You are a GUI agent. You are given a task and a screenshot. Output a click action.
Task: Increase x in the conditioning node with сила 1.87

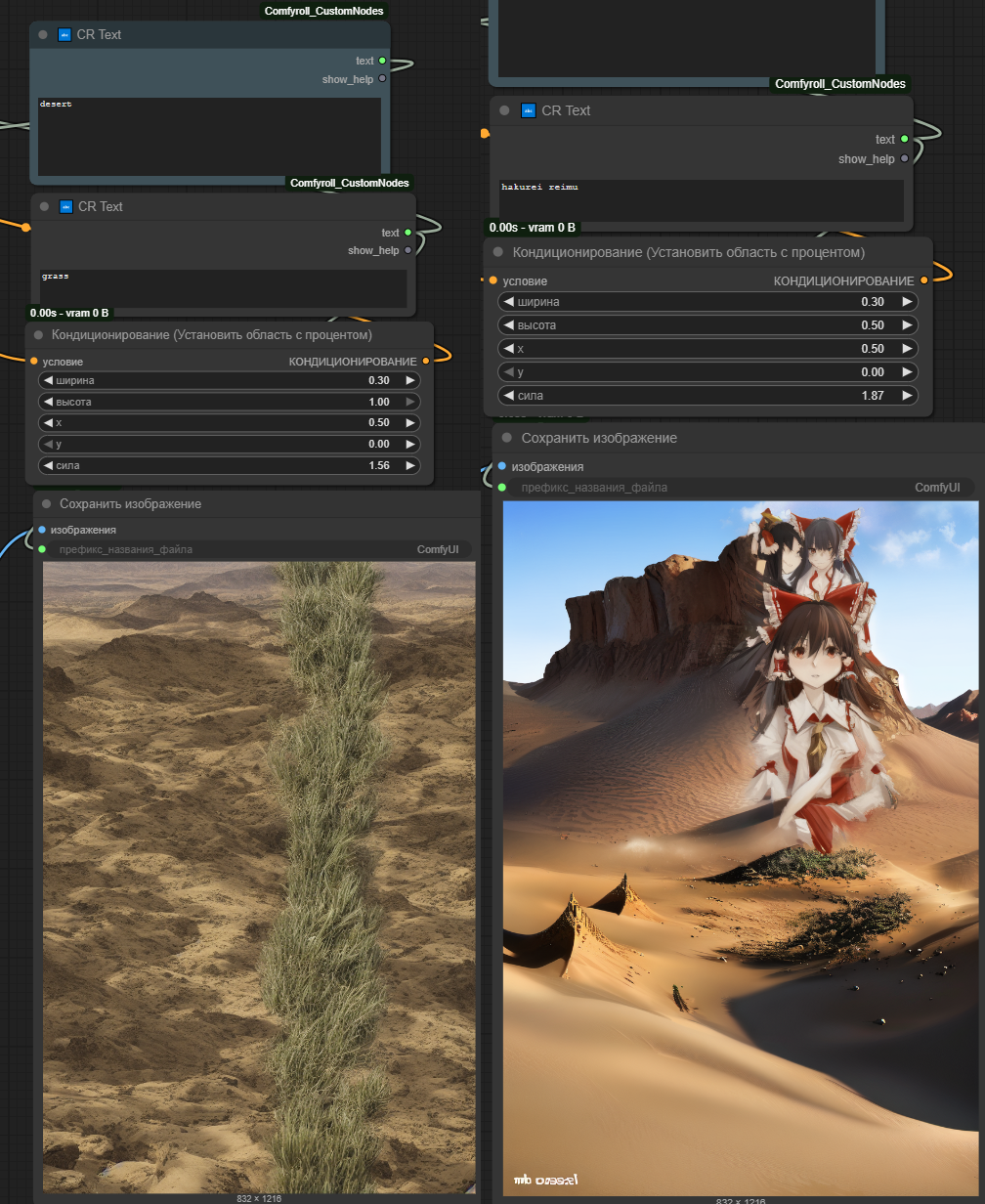click(908, 349)
